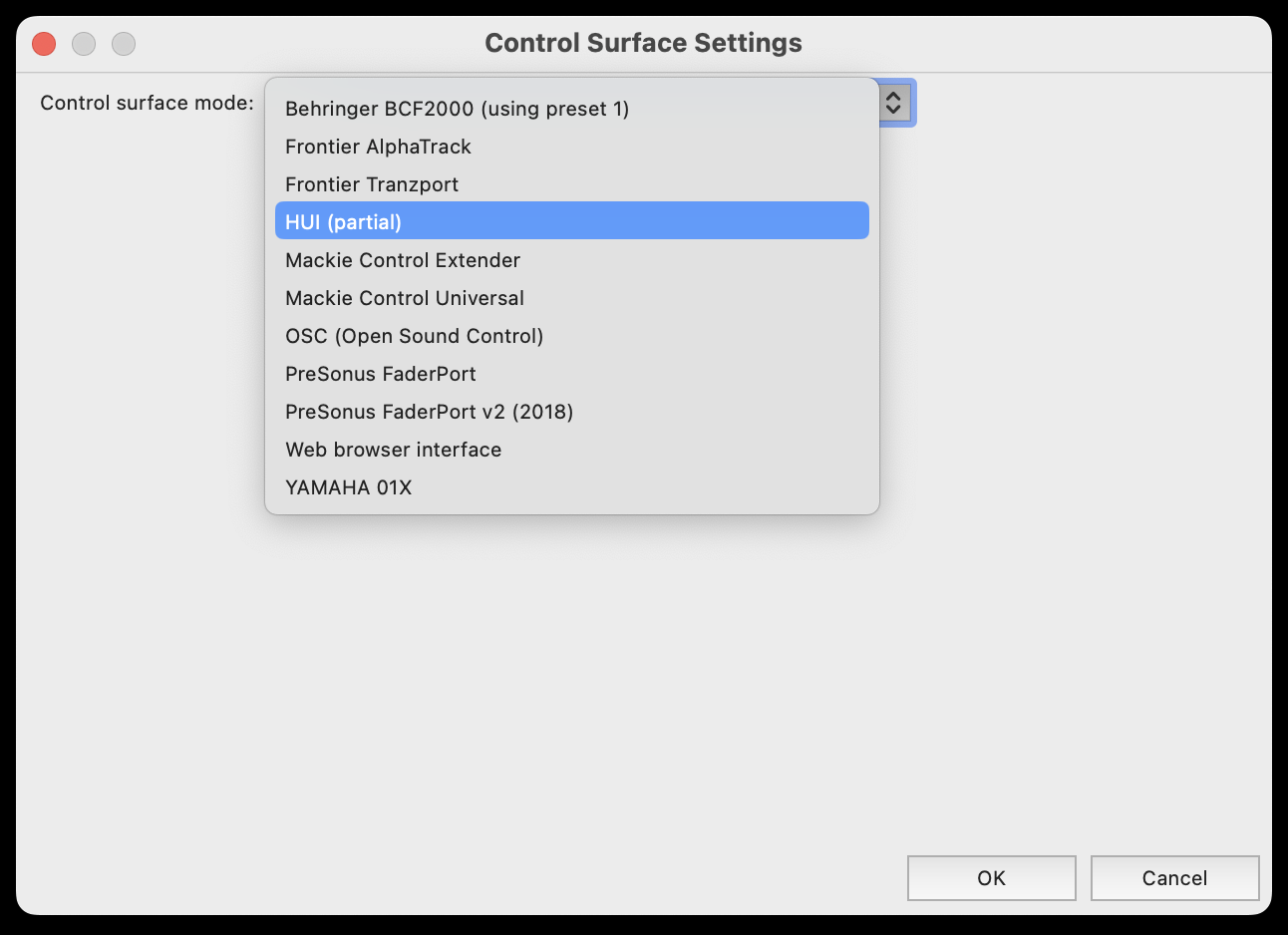Click the zoom window button
The image size is (1288, 935).
(124, 44)
